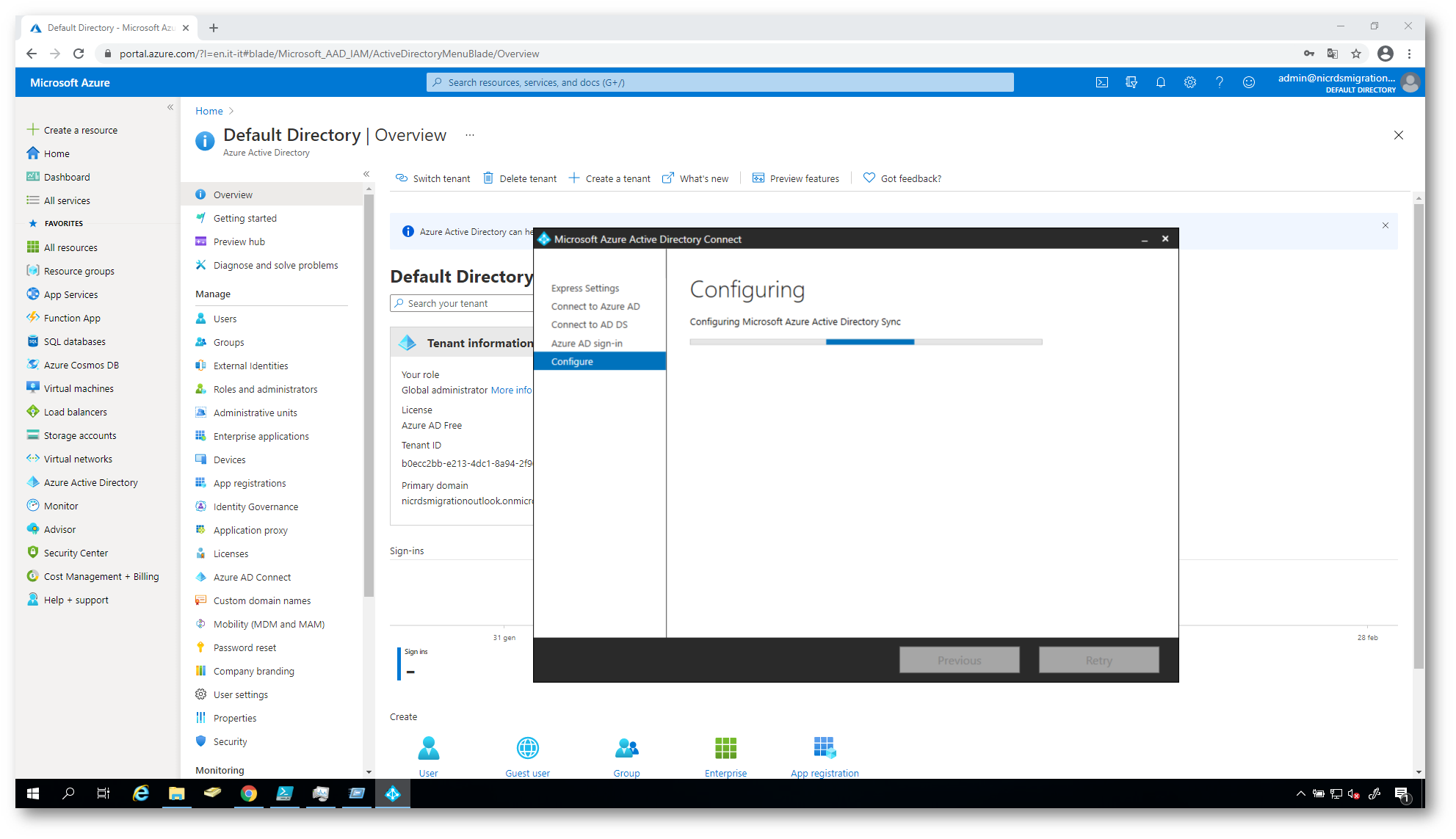
Task: Click the Users icon in Manage menu
Action: tap(200, 319)
